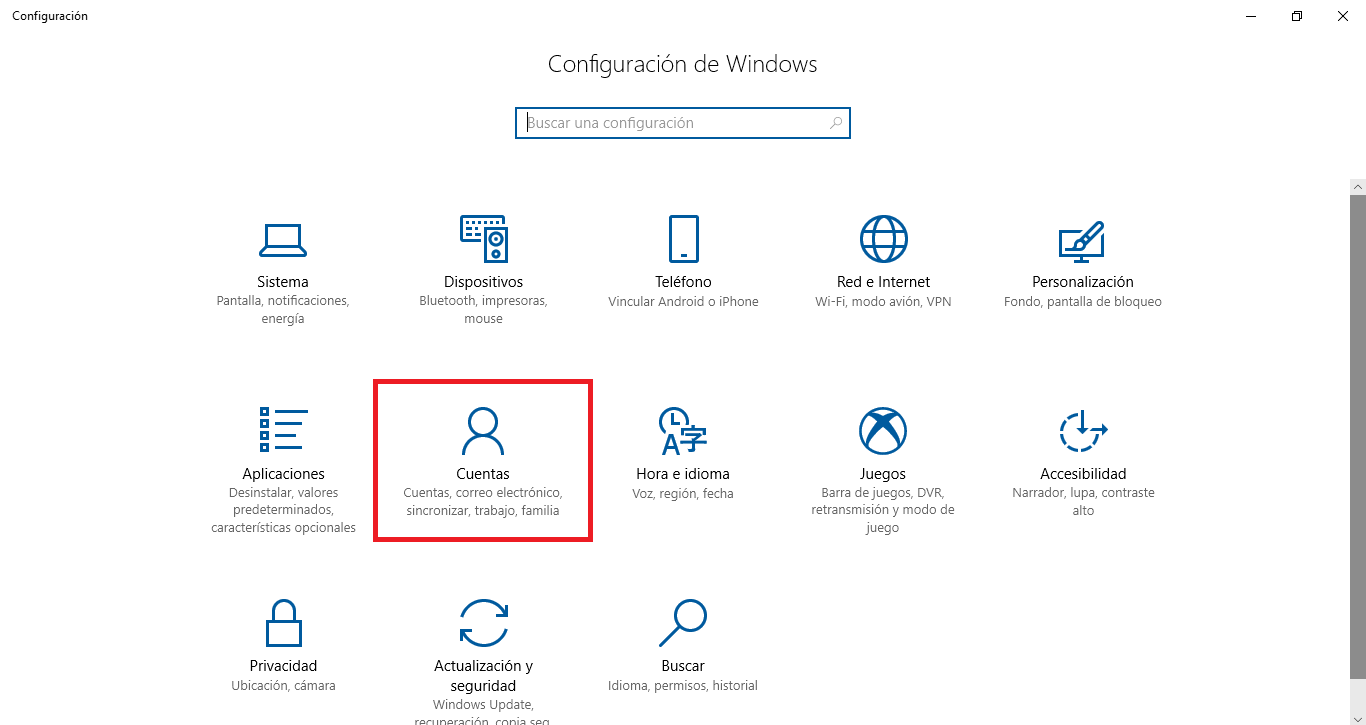Screen dimensions: 1366x725
Task: Open the Hora e idioma icon
Action: click(683, 430)
